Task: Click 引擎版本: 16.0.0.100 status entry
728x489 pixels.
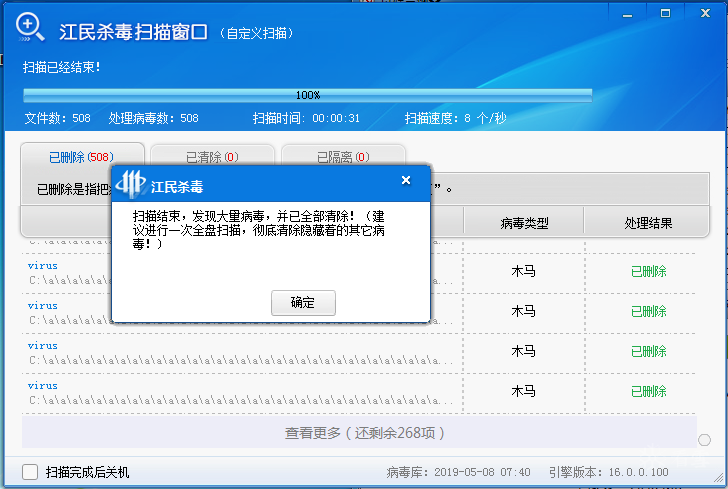Action: click(x=609, y=472)
